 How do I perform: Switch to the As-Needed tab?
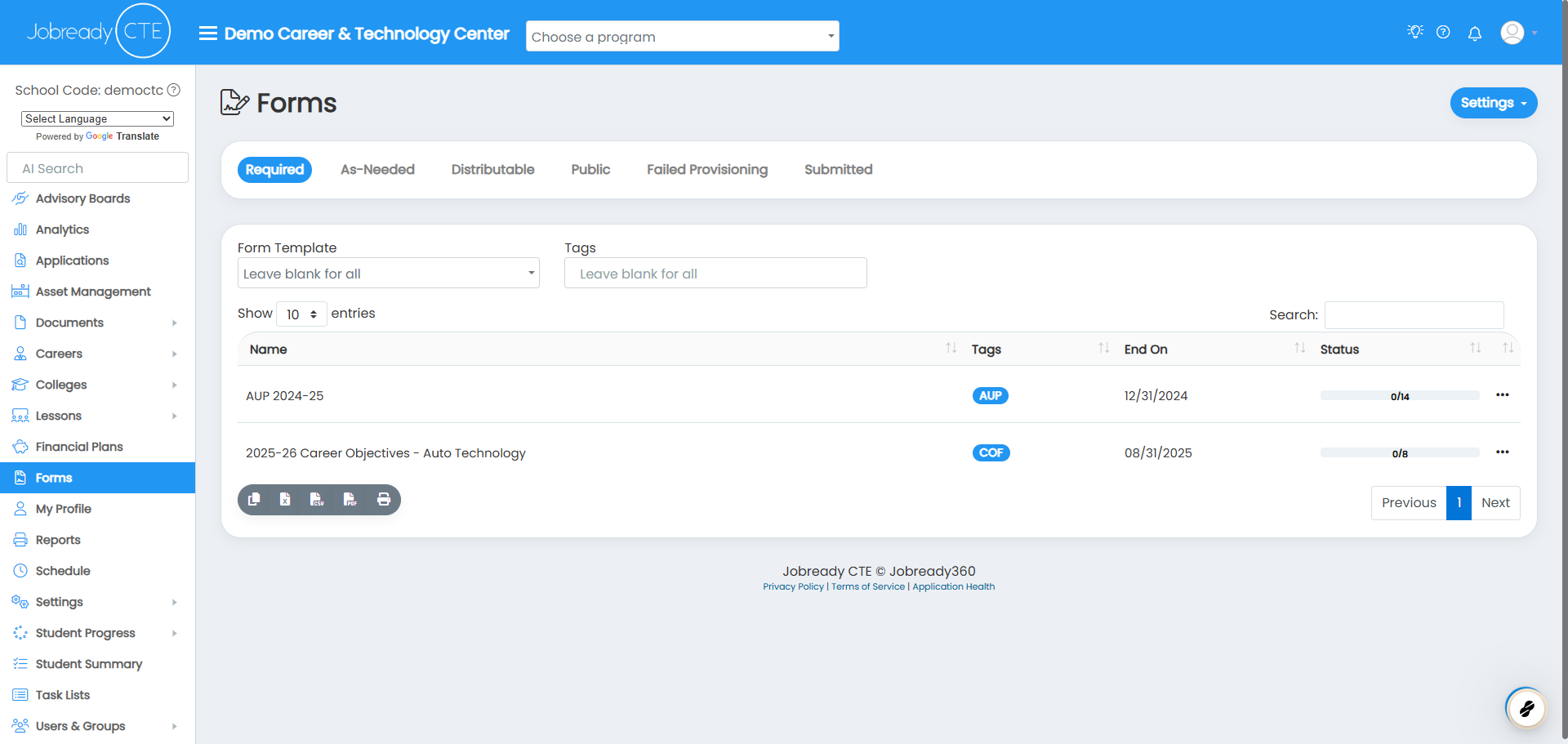[x=377, y=170]
